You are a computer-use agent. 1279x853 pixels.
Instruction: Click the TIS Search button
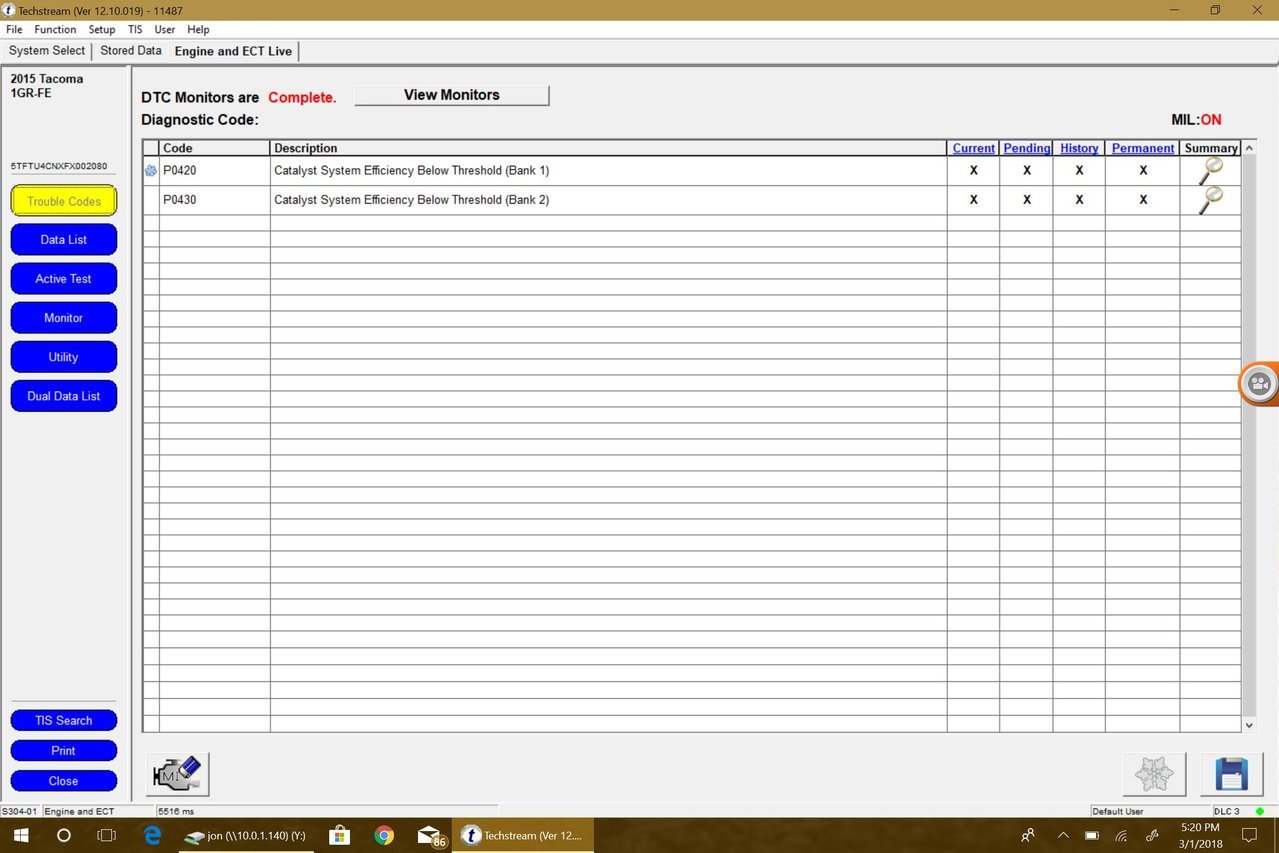click(64, 721)
